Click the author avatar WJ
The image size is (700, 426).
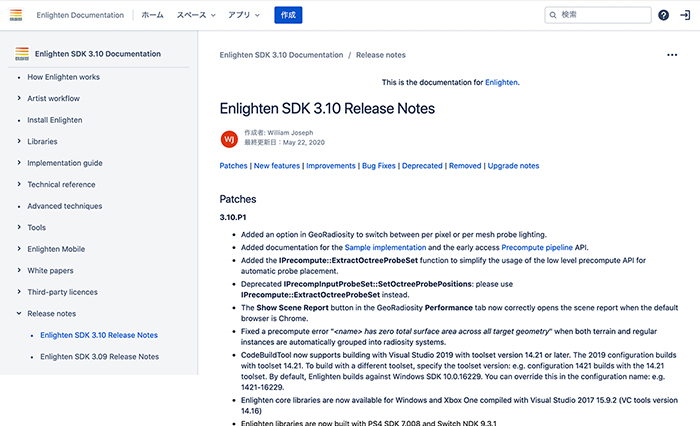coord(229,137)
